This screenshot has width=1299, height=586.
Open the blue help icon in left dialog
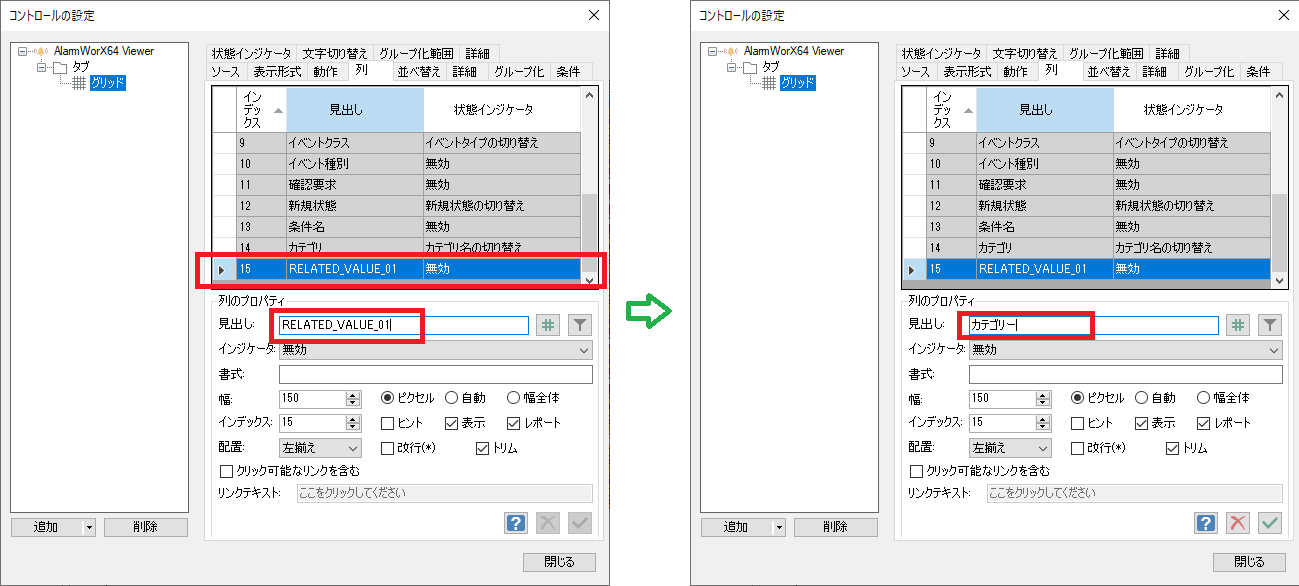pyautogui.click(x=516, y=522)
